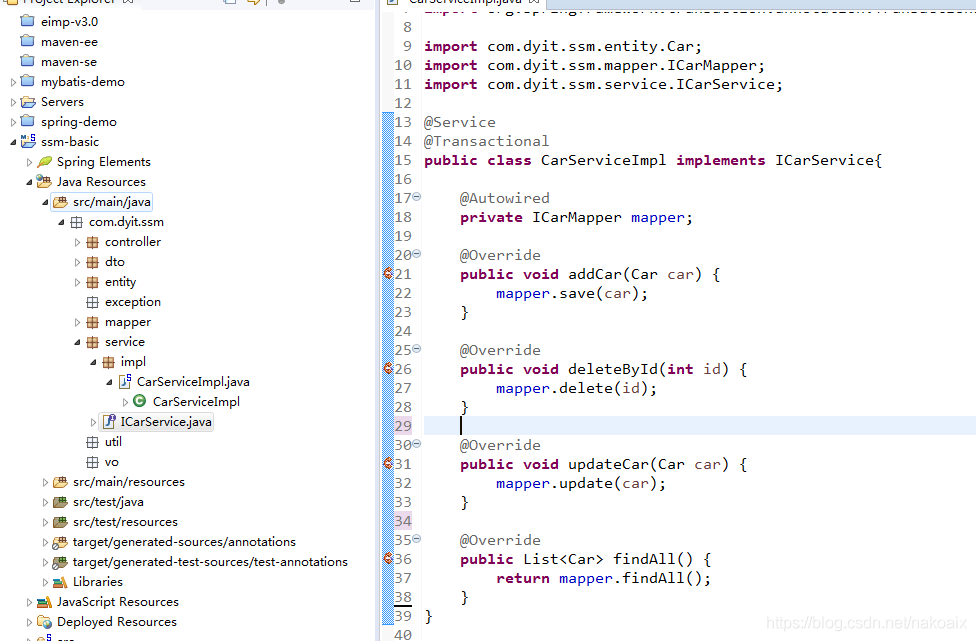The image size is (976, 641).
Task: Collapse the ssm-basic project node
Action: (13, 142)
